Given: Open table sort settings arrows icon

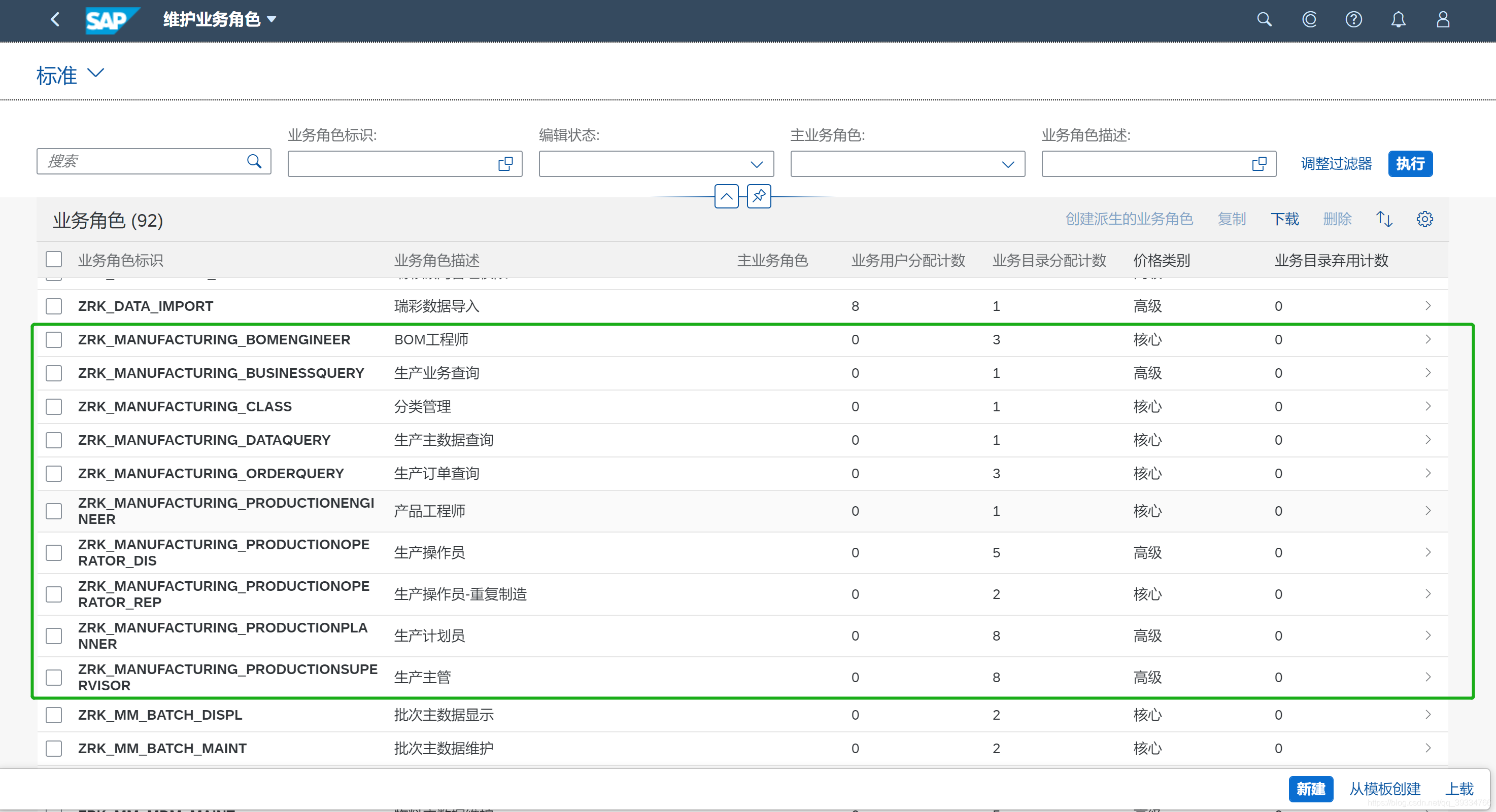Looking at the screenshot, I should coord(1384,219).
